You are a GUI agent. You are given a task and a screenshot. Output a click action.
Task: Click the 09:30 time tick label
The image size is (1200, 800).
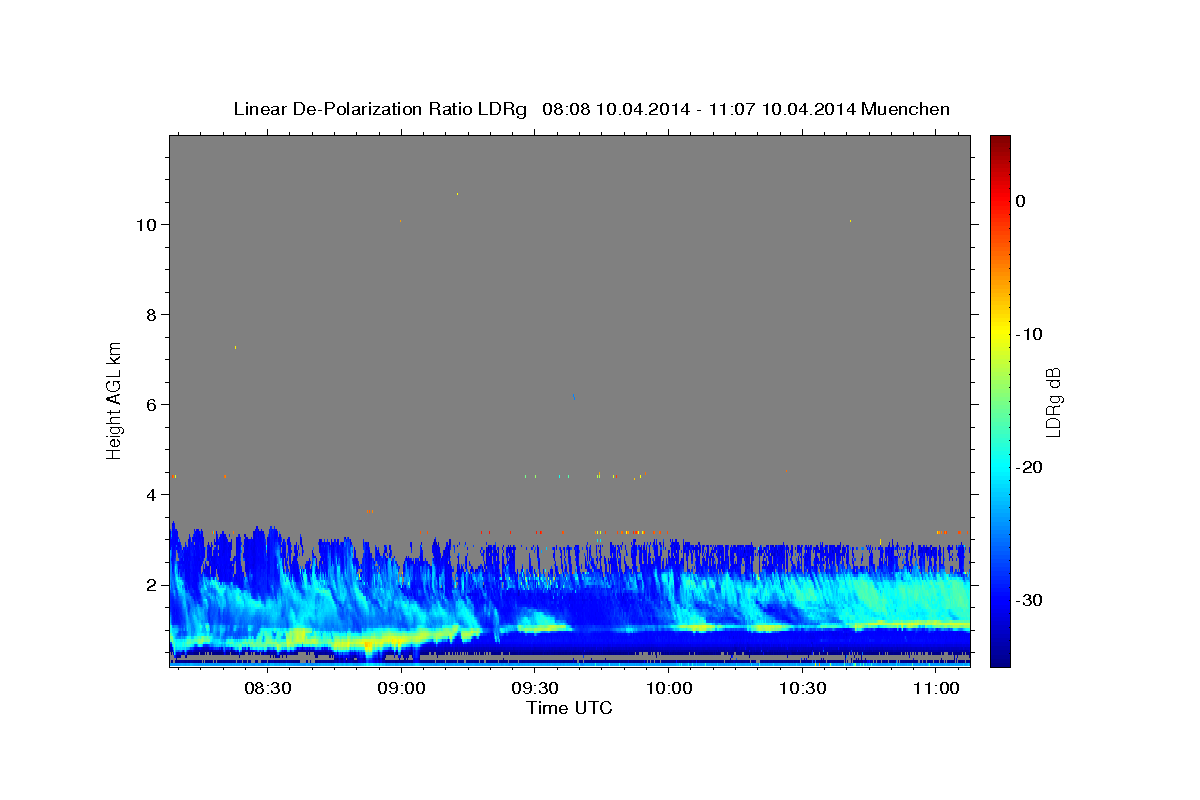[535, 688]
